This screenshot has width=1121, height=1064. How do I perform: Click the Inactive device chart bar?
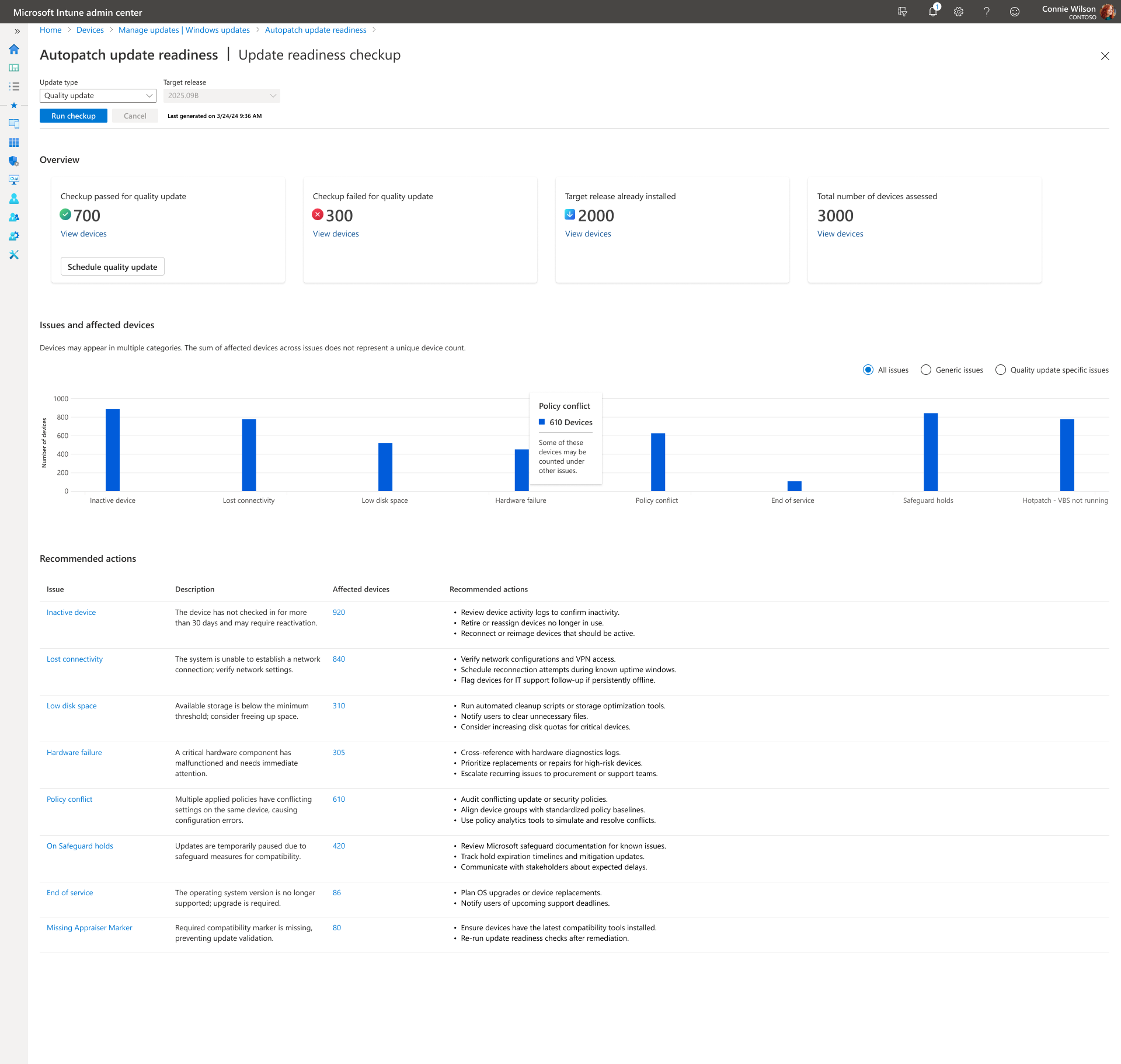click(113, 450)
